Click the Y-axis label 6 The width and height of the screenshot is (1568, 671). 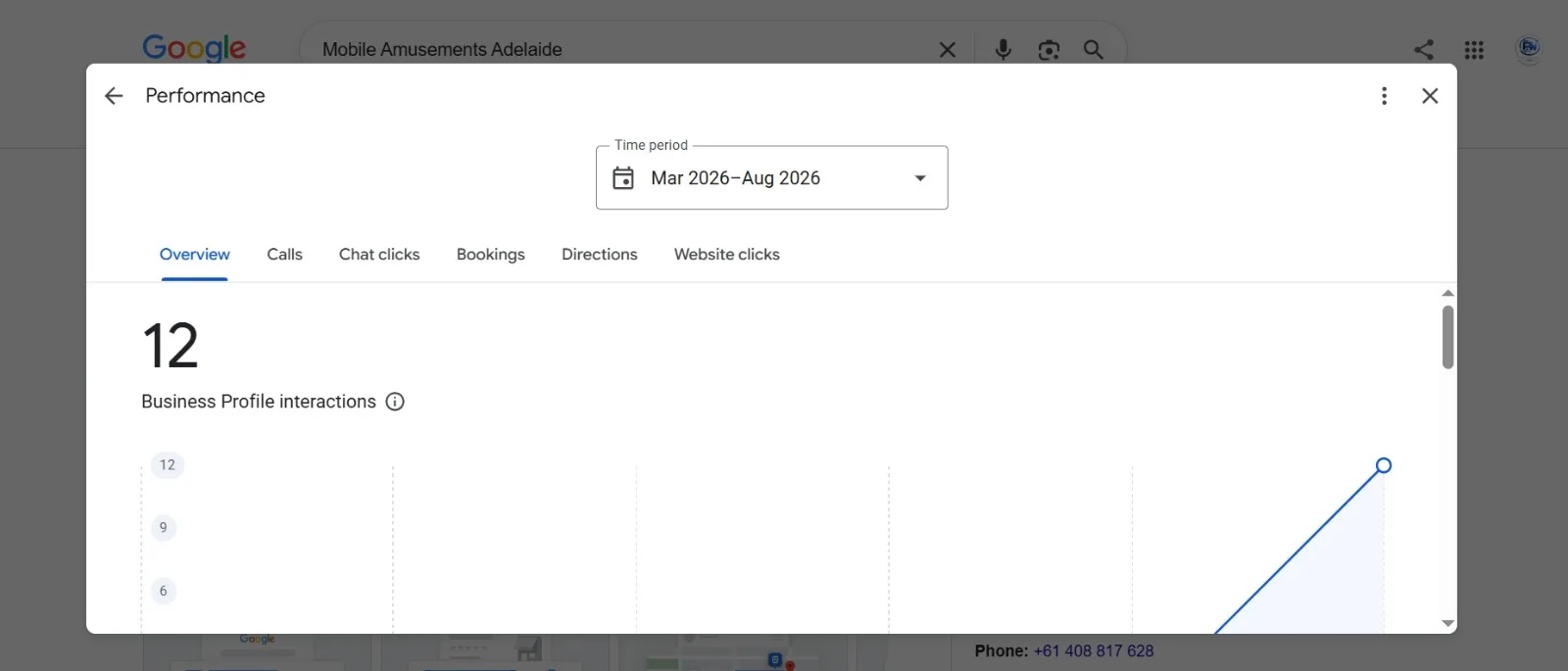tap(163, 591)
